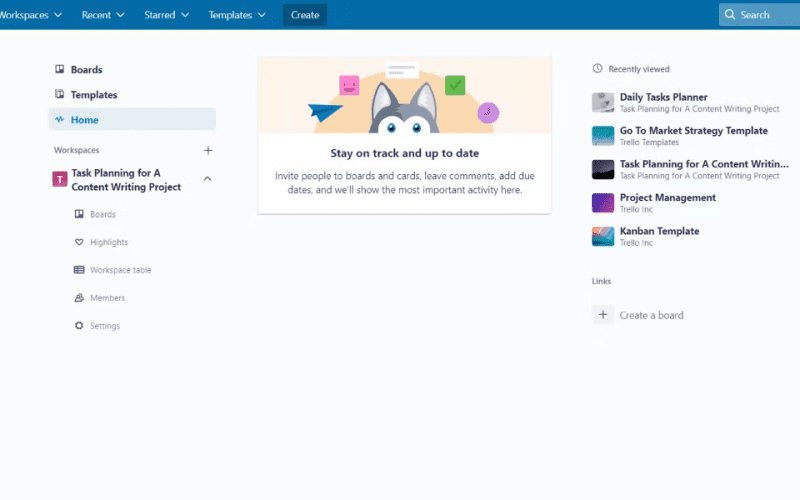Click the Templates icon in the sidebar

click(60, 94)
